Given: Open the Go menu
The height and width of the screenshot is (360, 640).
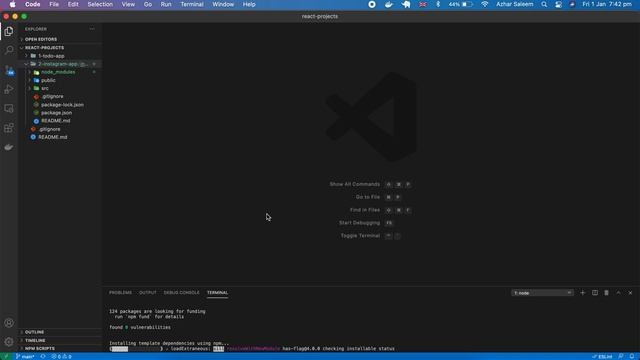Looking at the screenshot, I should coord(148,4).
